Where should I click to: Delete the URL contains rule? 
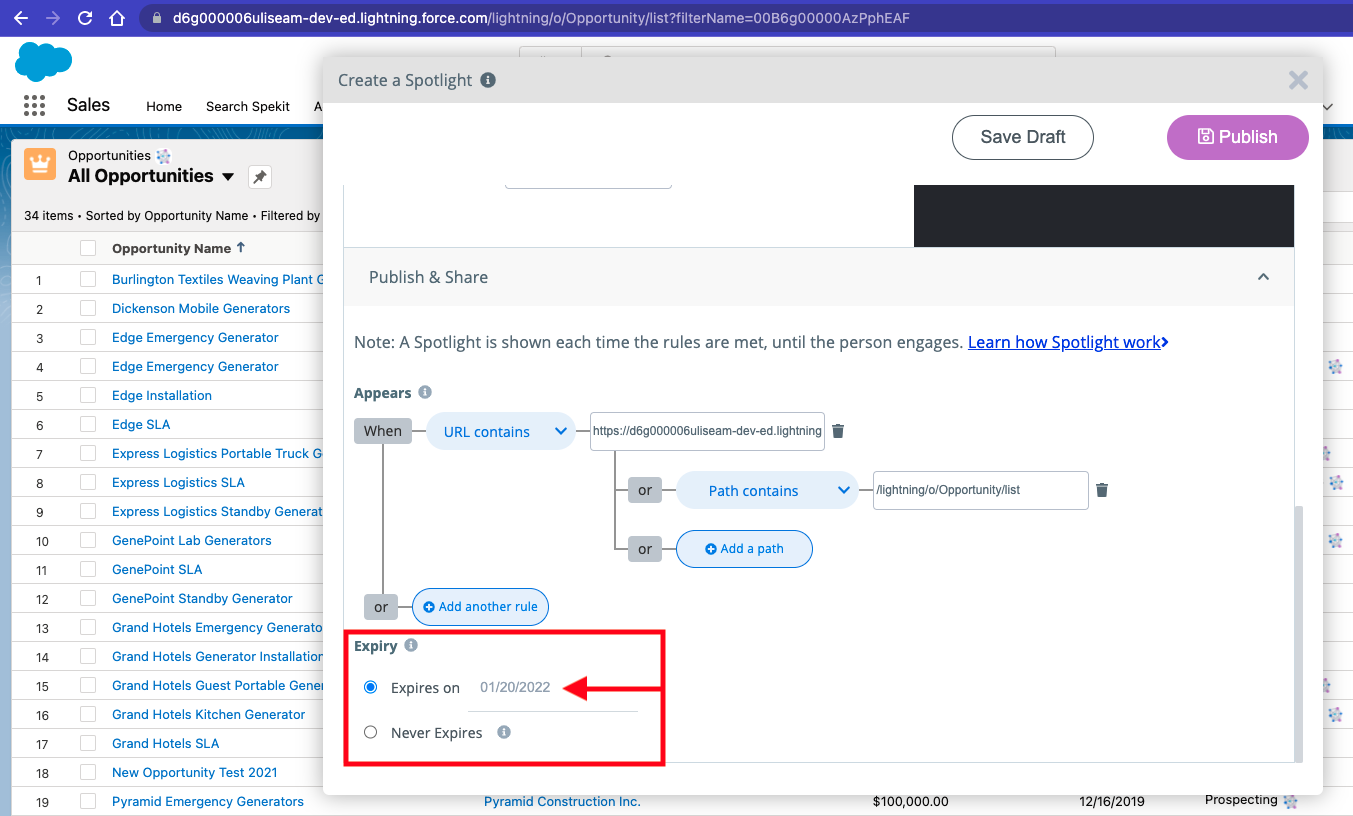(838, 431)
